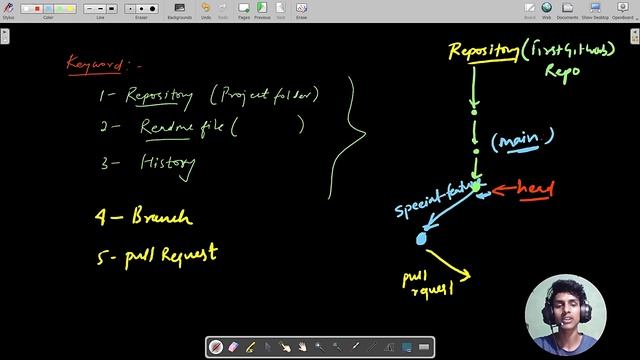Select the medium line width

100,9
